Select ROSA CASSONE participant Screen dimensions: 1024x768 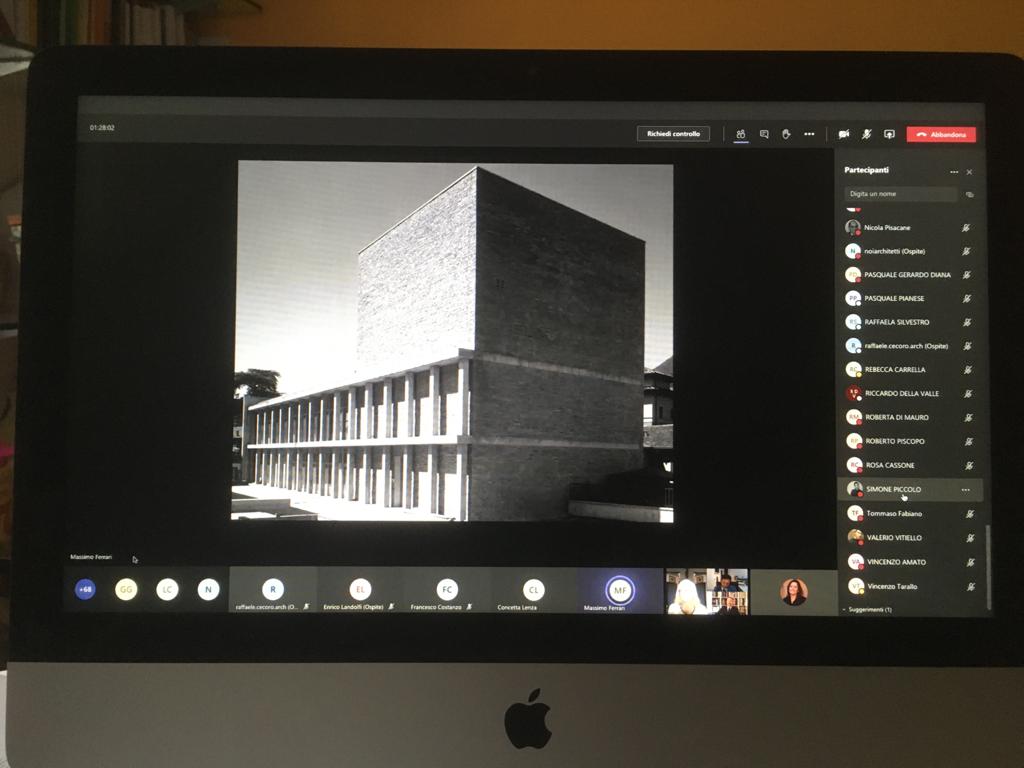click(910, 465)
